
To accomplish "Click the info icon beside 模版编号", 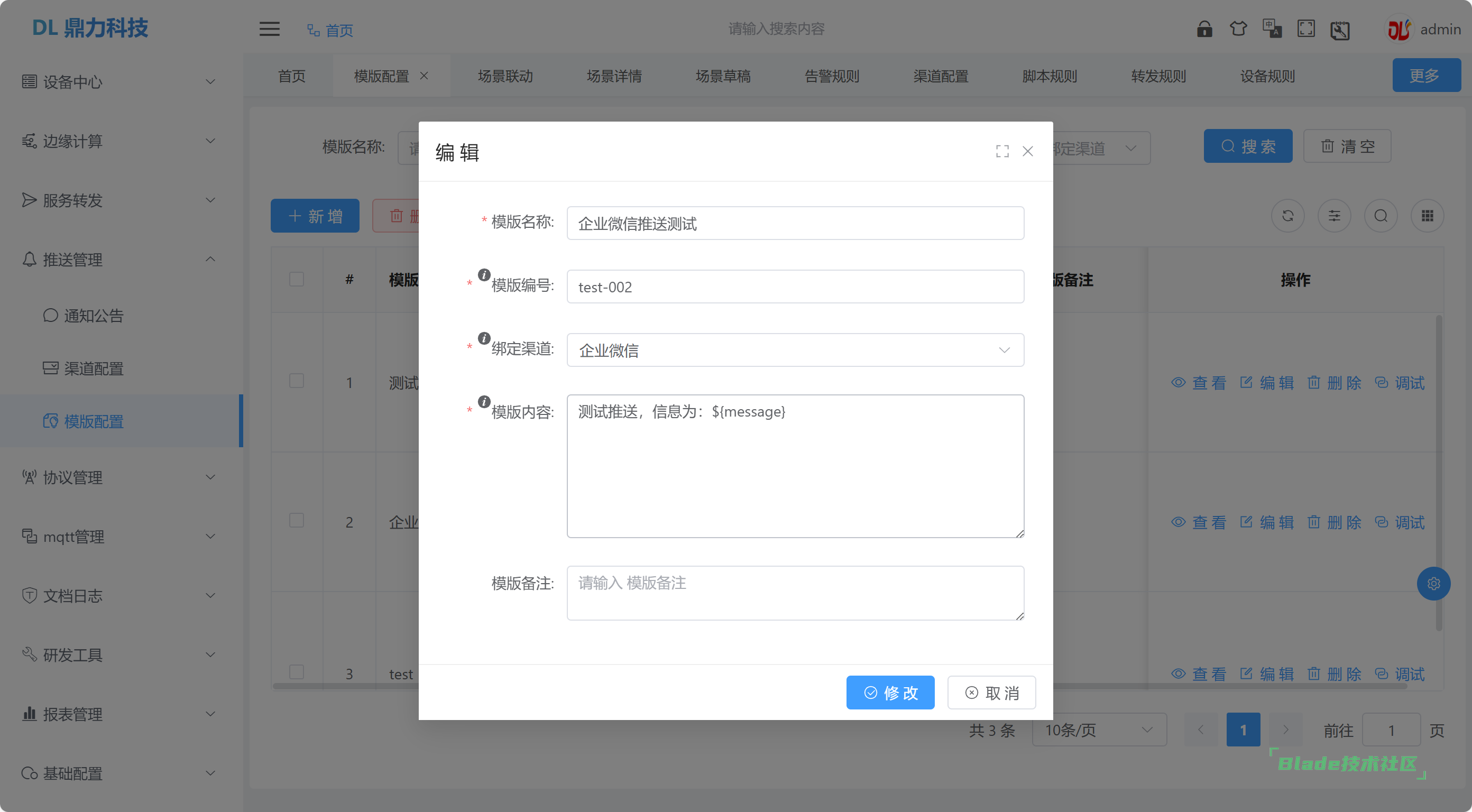I will point(483,275).
